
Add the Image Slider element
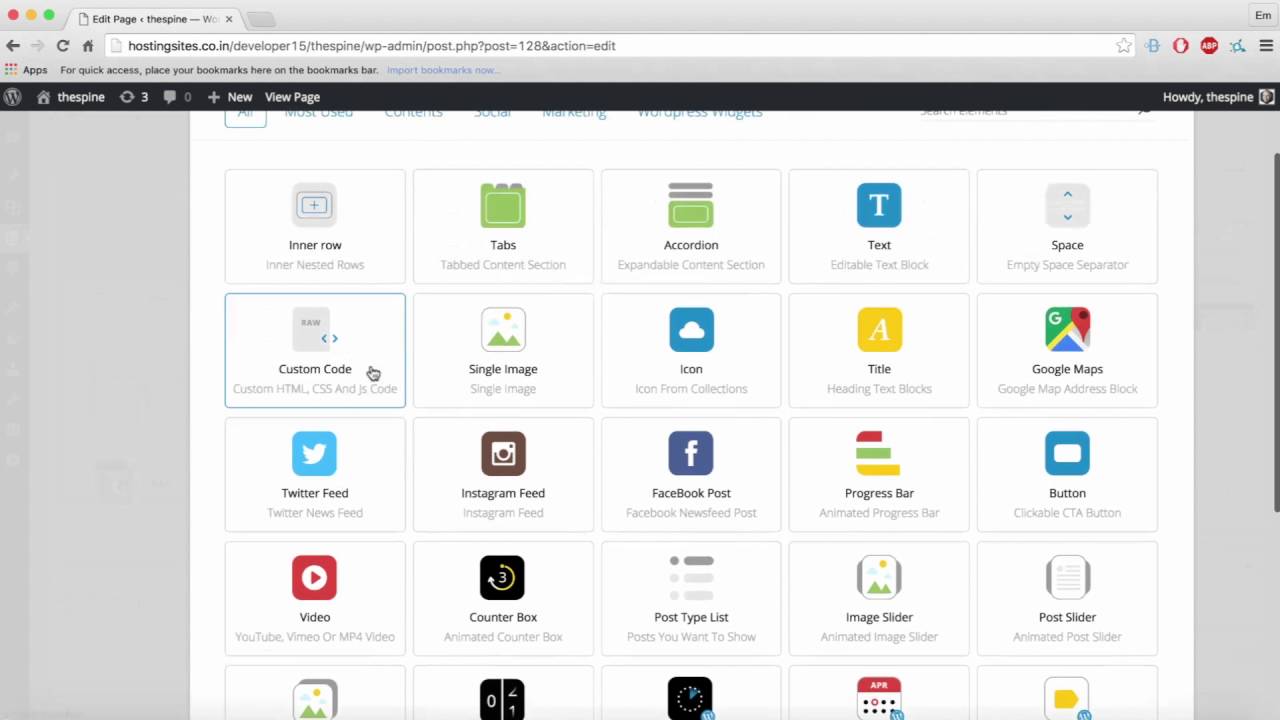coord(879,598)
